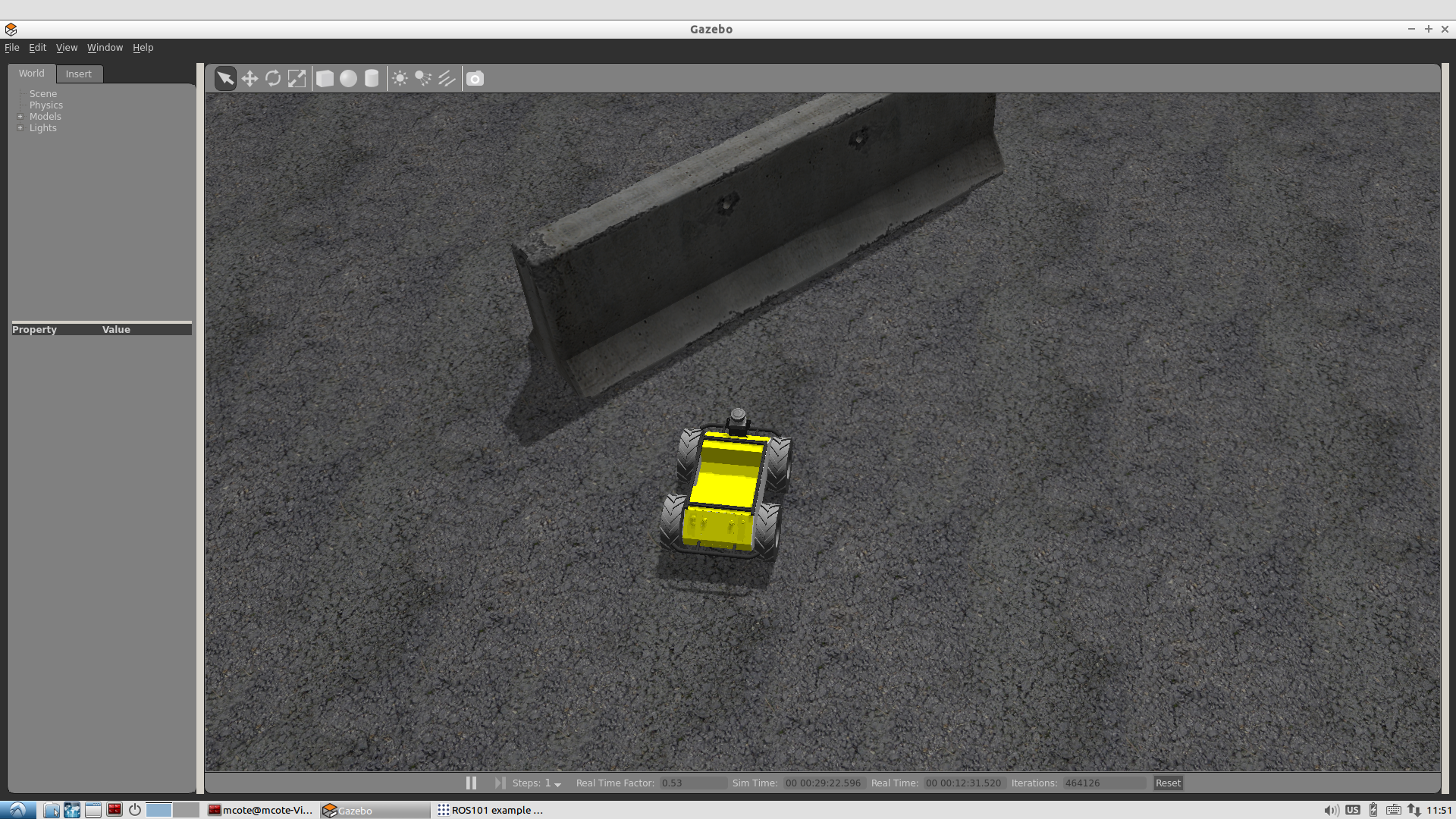Image resolution: width=1456 pixels, height=819 pixels.
Task: Add a directional light
Action: pyautogui.click(x=447, y=79)
